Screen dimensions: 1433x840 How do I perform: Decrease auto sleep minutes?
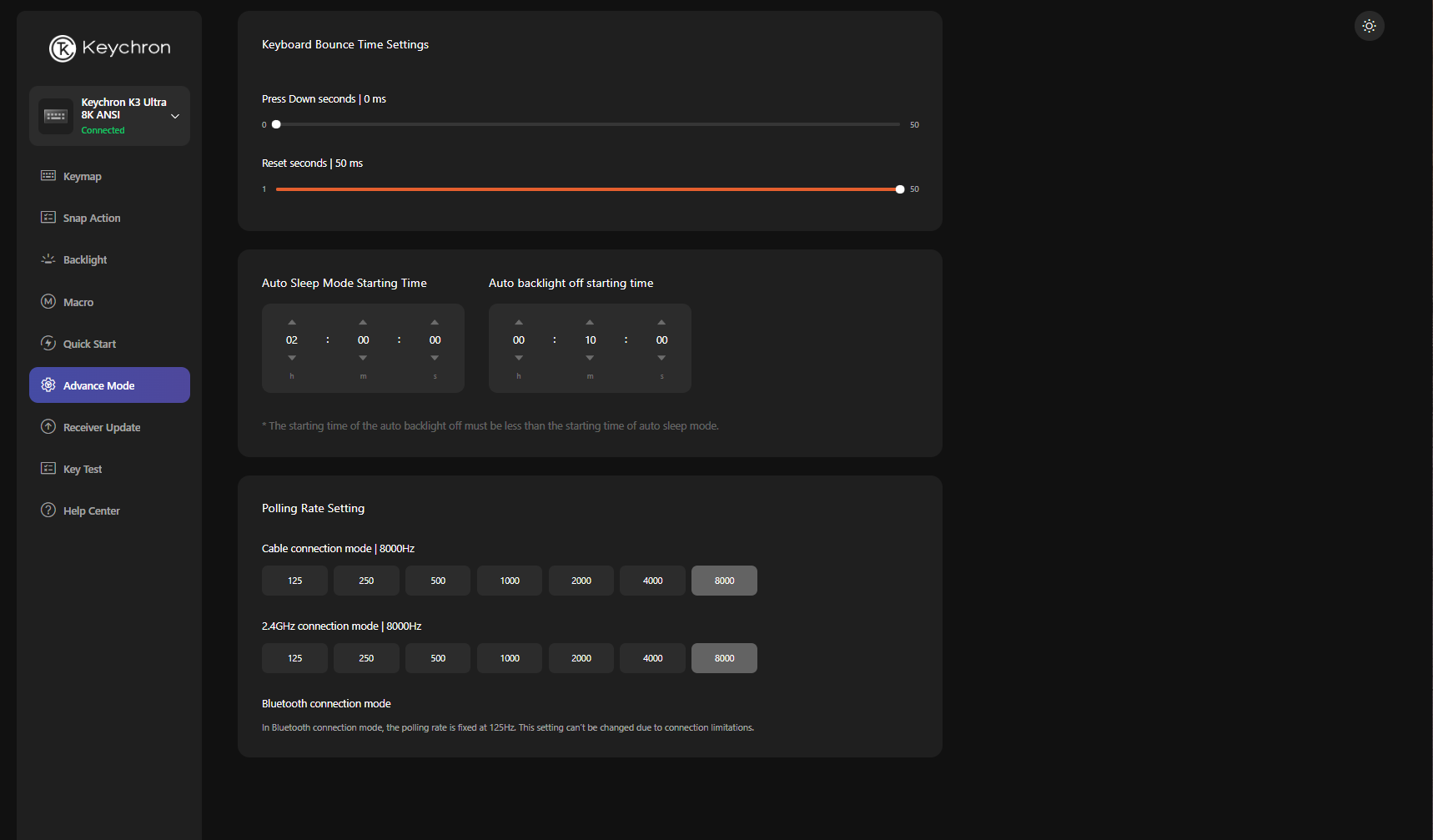click(363, 358)
